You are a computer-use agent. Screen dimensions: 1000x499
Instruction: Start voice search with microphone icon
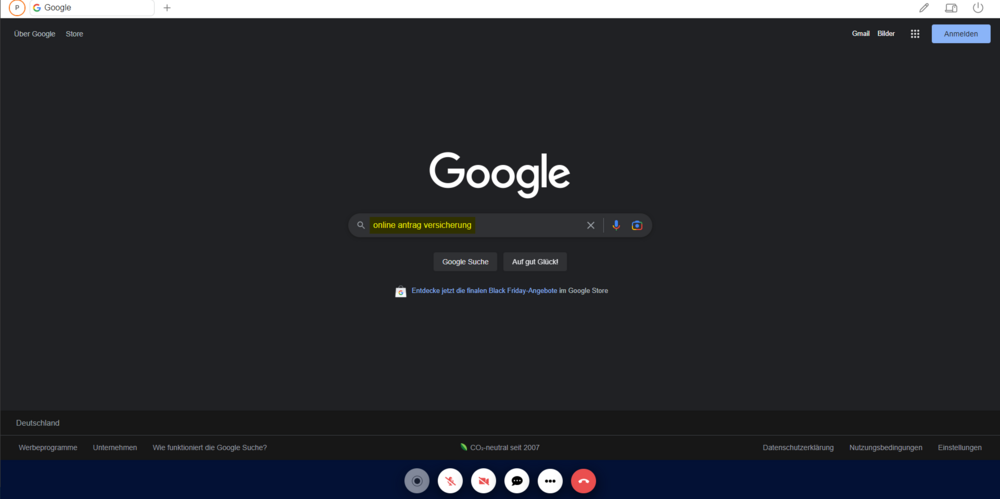[615, 225]
